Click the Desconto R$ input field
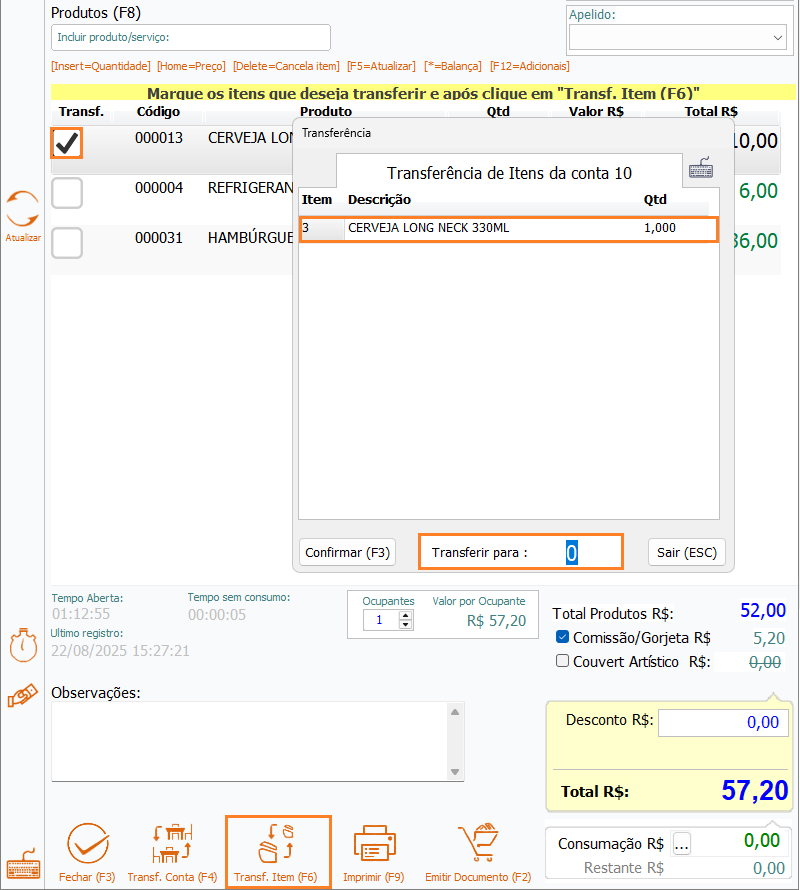This screenshot has width=800, height=890. (723, 722)
